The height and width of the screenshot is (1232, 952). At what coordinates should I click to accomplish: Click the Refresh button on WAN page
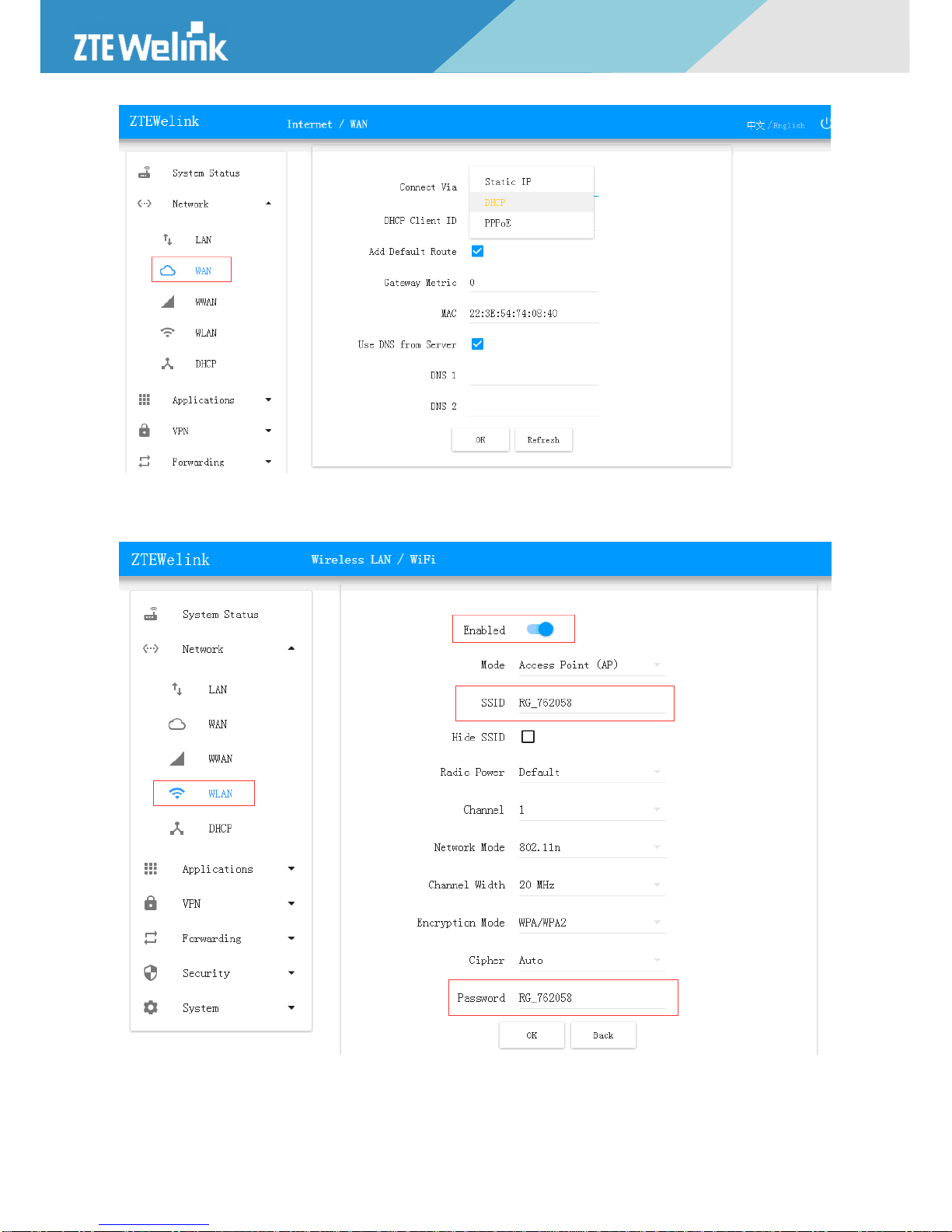543,440
